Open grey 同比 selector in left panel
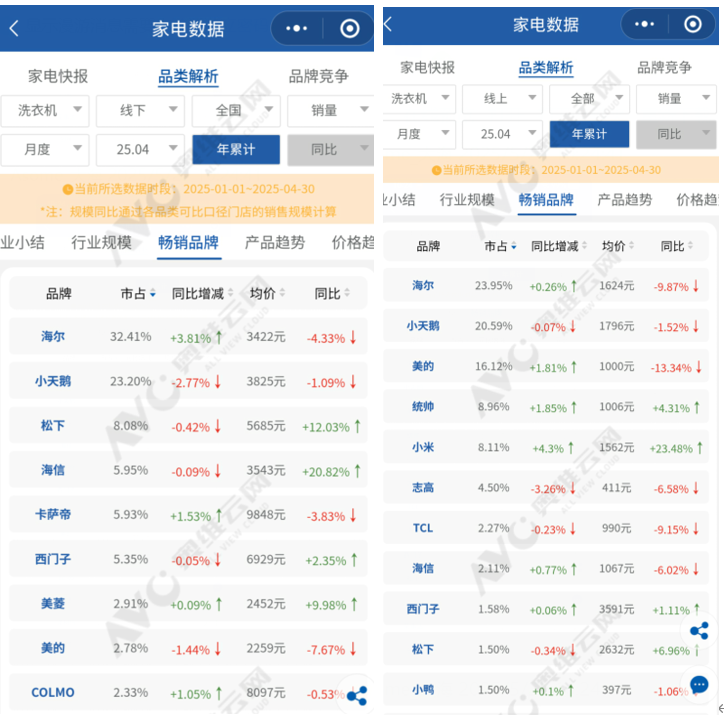This screenshot has height=715, width=724. tap(331, 150)
